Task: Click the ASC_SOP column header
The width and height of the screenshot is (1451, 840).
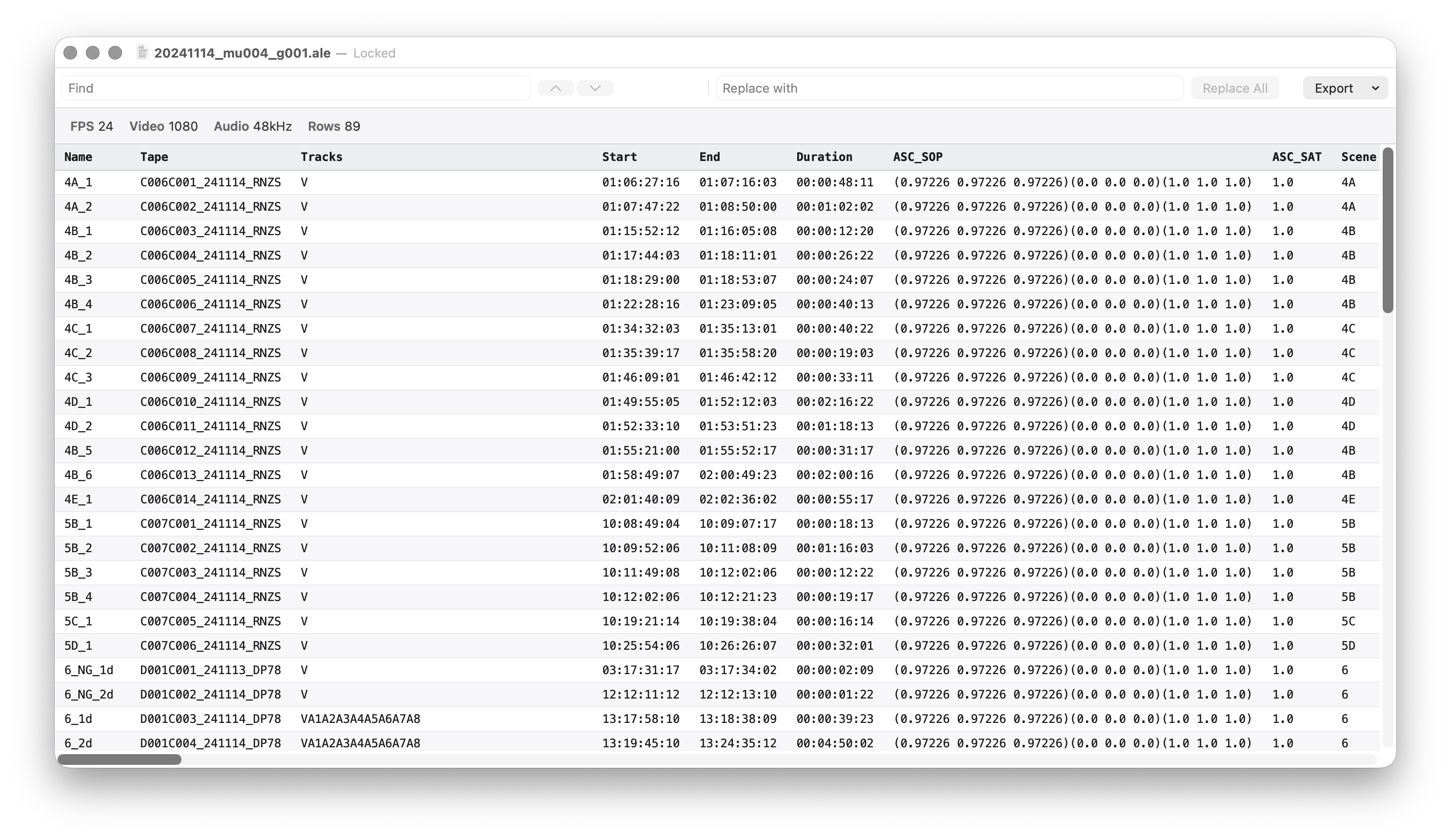Action: (918, 157)
